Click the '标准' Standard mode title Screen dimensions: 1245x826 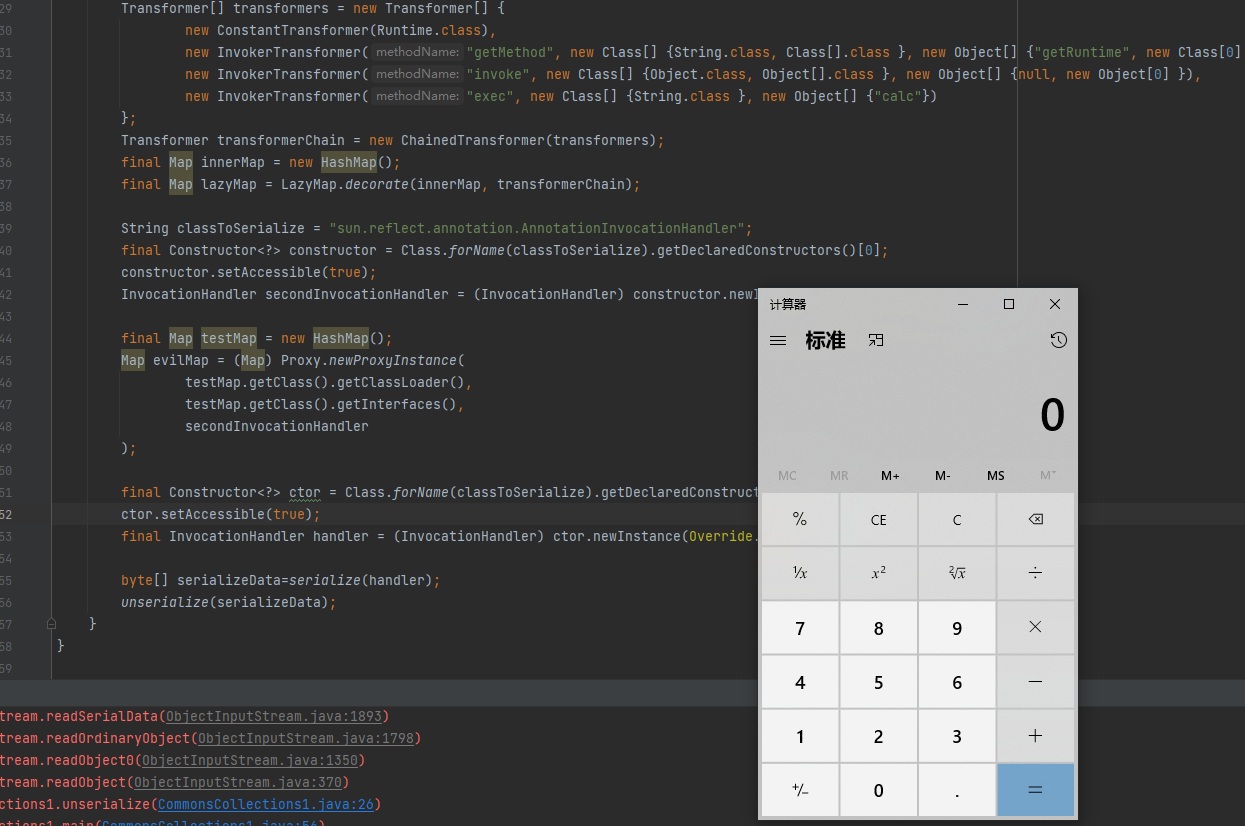(825, 341)
